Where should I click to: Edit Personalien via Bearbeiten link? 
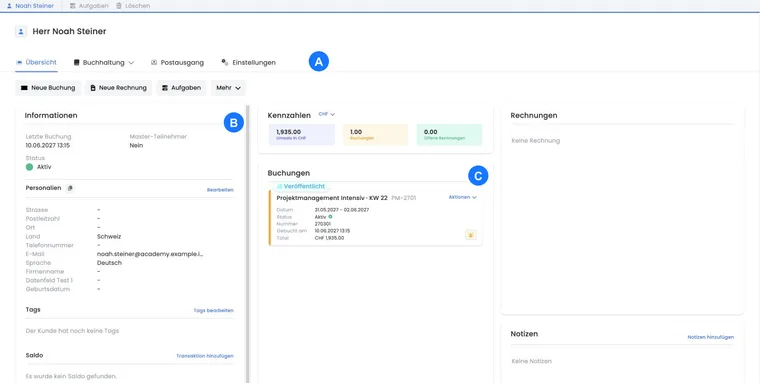click(220, 190)
